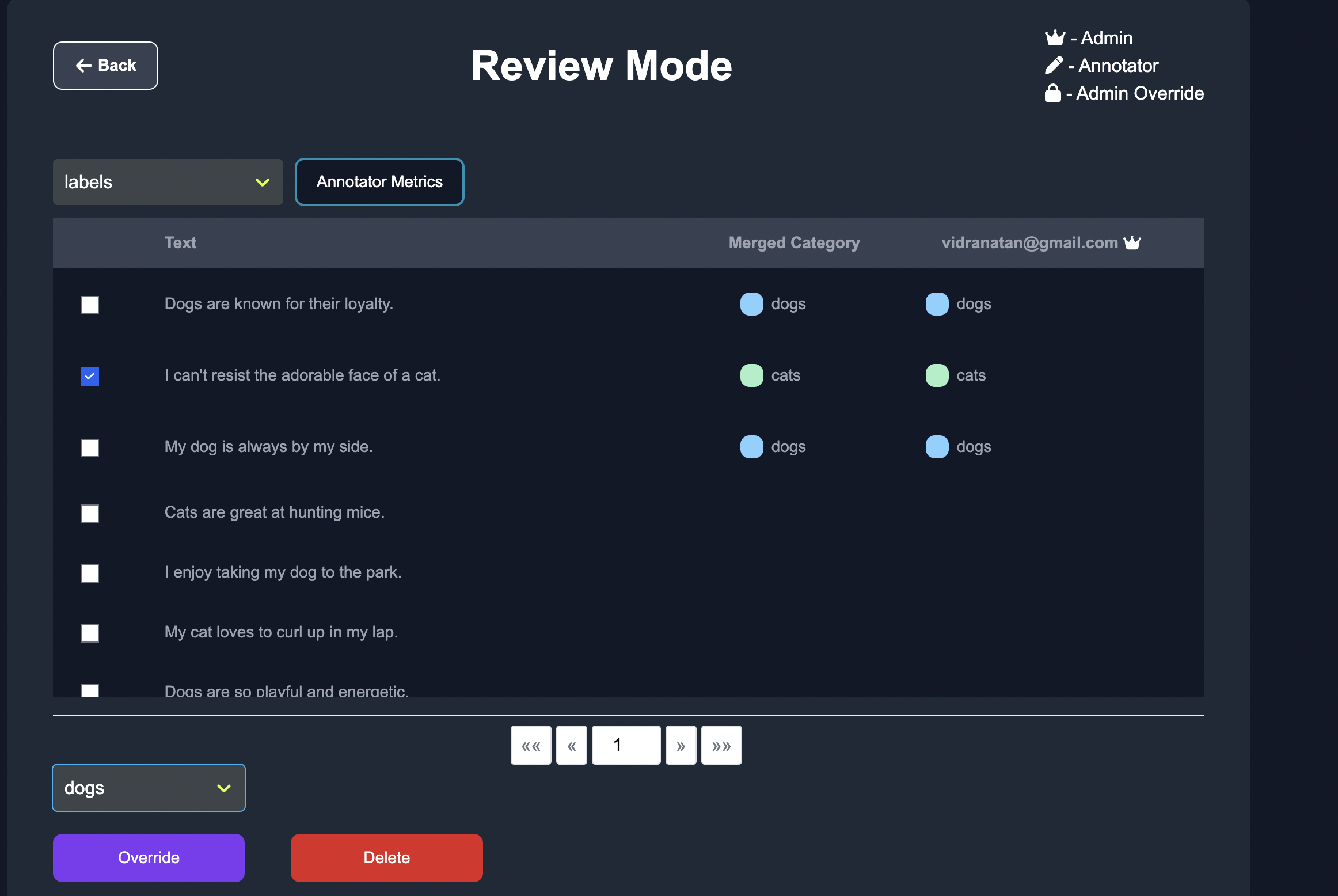Click the Admin crown icon in legend
Image resolution: width=1338 pixels, height=896 pixels.
coord(1055,38)
